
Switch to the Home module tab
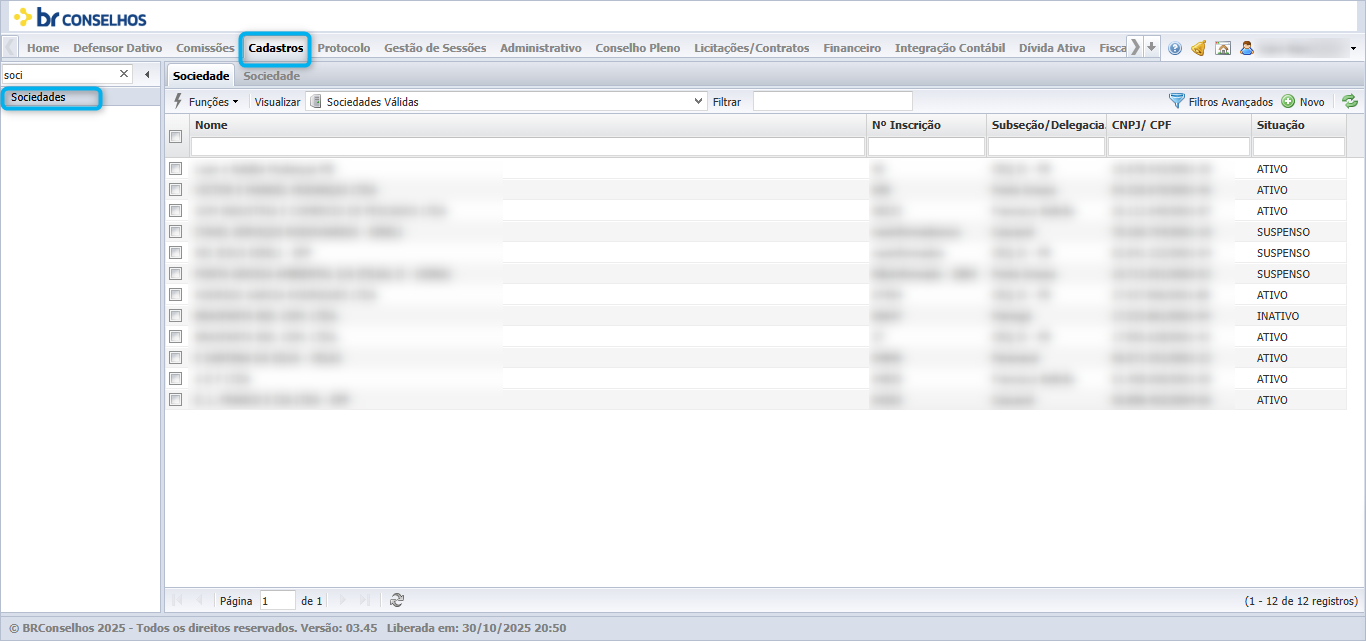tap(43, 48)
